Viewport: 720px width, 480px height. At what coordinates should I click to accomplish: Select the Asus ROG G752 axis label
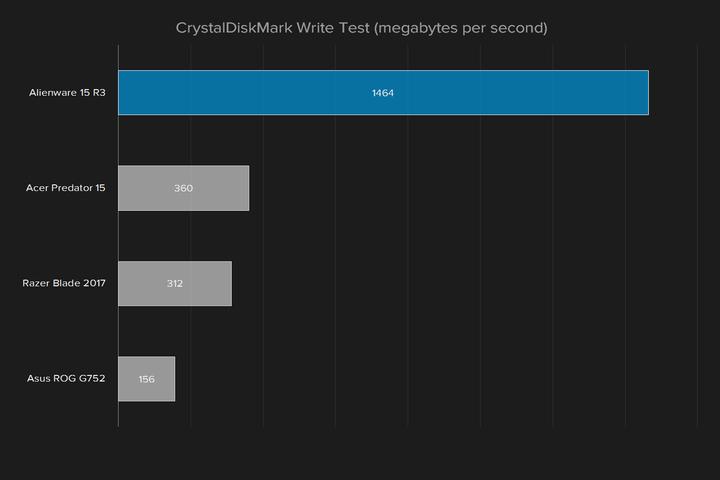(x=66, y=379)
